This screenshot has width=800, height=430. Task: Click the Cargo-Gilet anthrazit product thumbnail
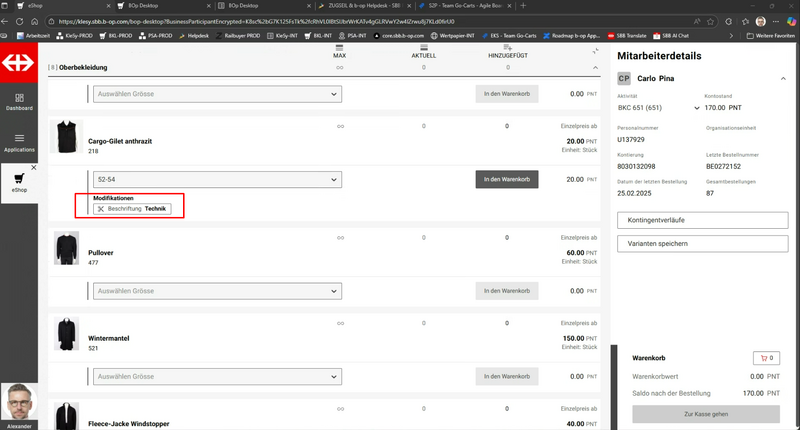pos(67,137)
